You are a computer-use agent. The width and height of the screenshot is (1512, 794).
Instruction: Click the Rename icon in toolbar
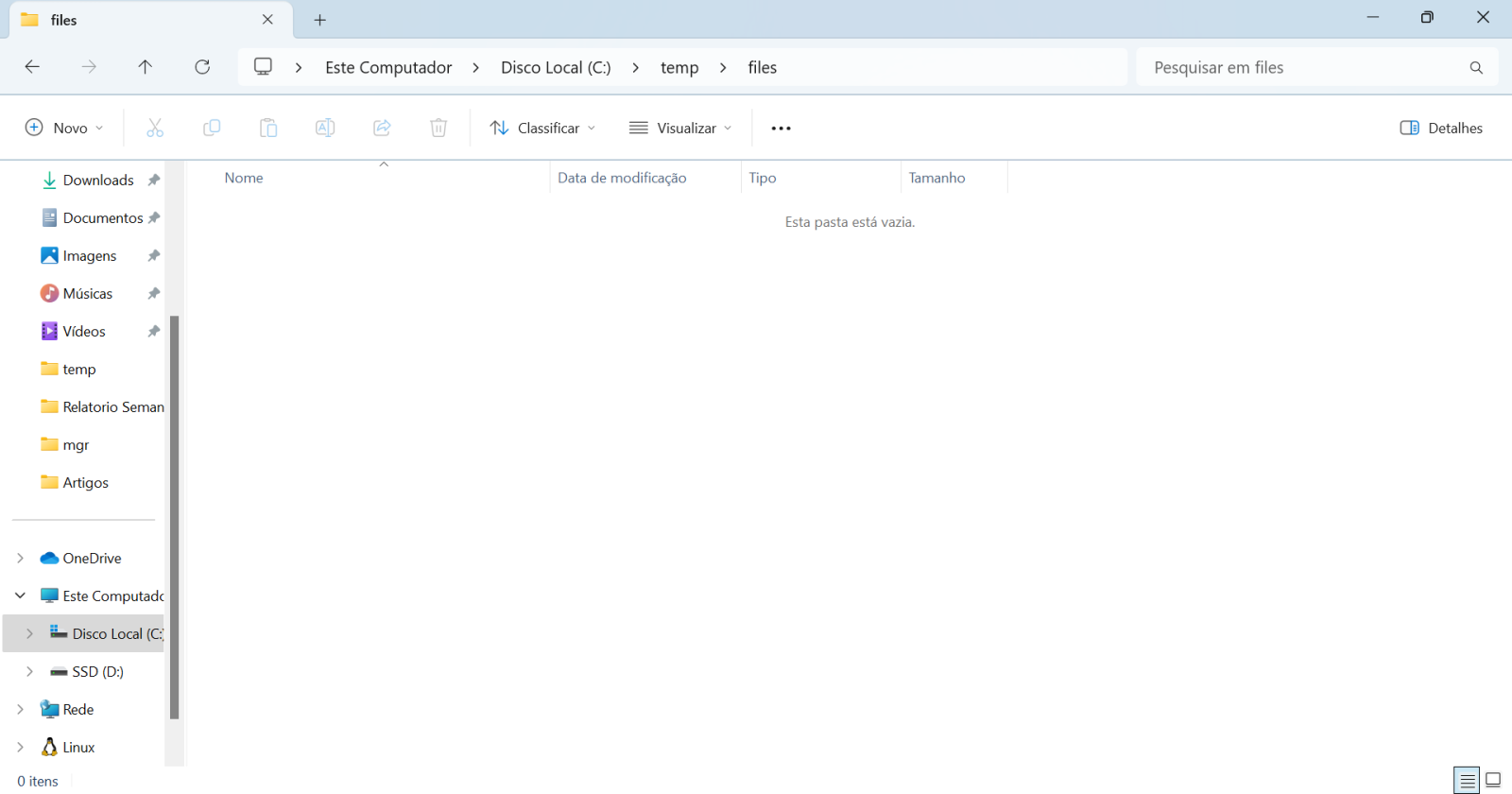click(x=325, y=128)
